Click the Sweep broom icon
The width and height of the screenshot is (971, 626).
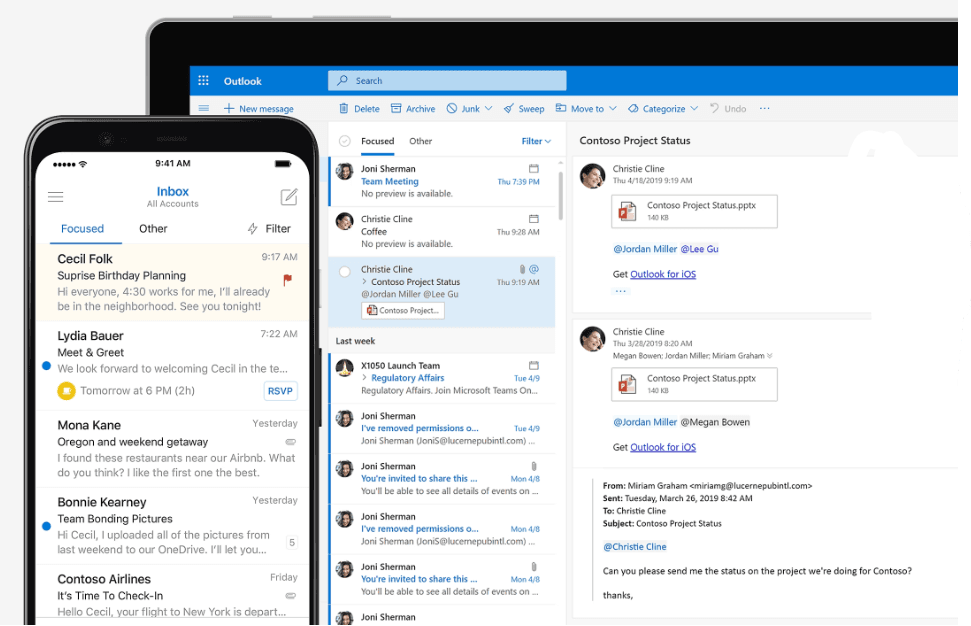click(x=509, y=108)
